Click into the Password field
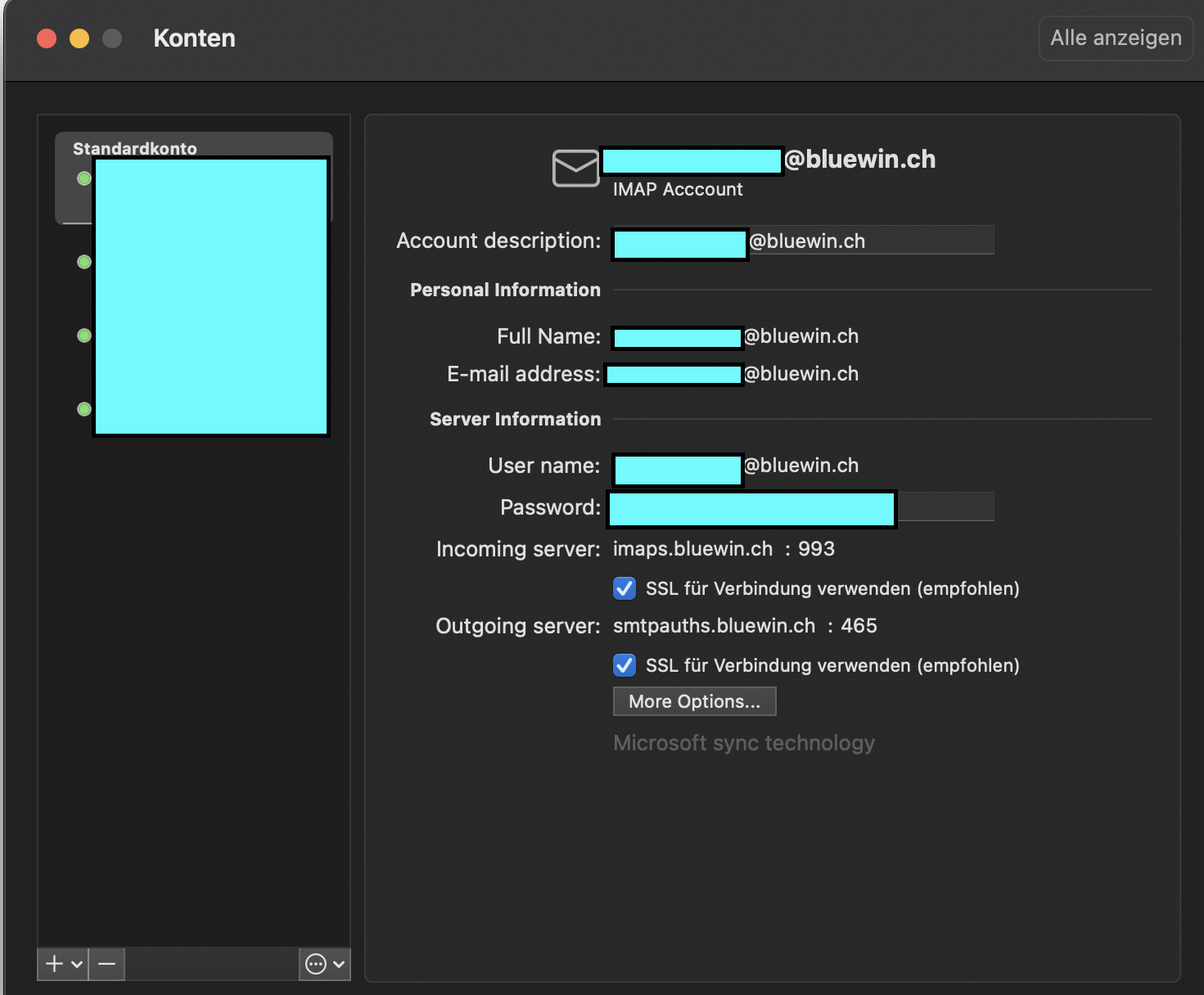The width and height of the screenshot is (1204, 995). coord(945,507)
